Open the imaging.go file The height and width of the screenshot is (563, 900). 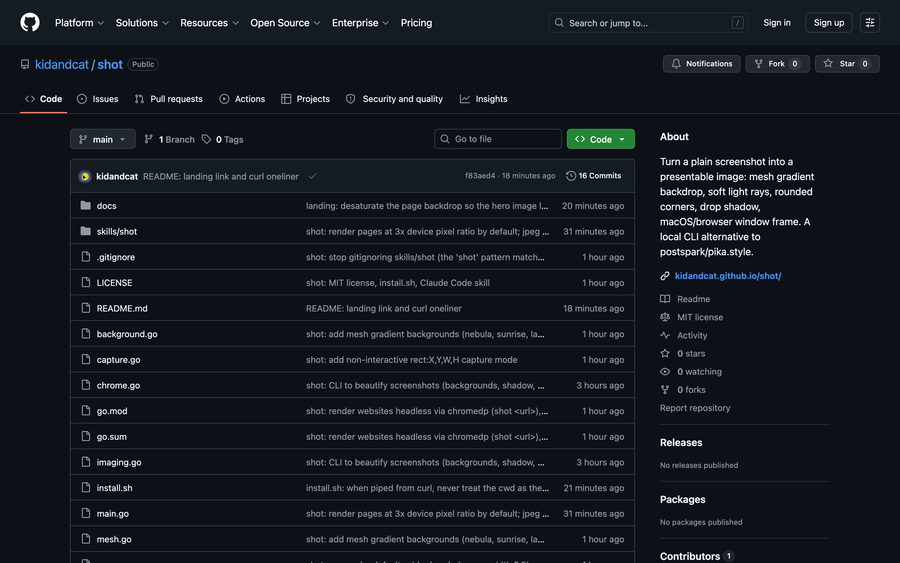pos(119,462)
